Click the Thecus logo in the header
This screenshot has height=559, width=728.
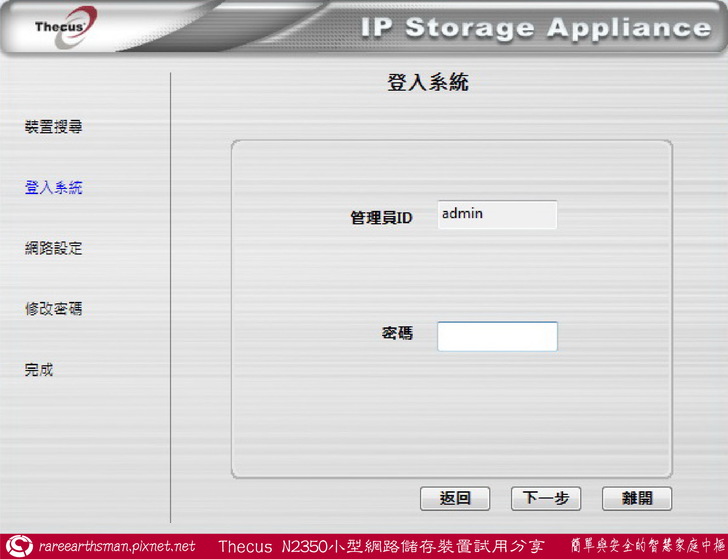[66, 27]
